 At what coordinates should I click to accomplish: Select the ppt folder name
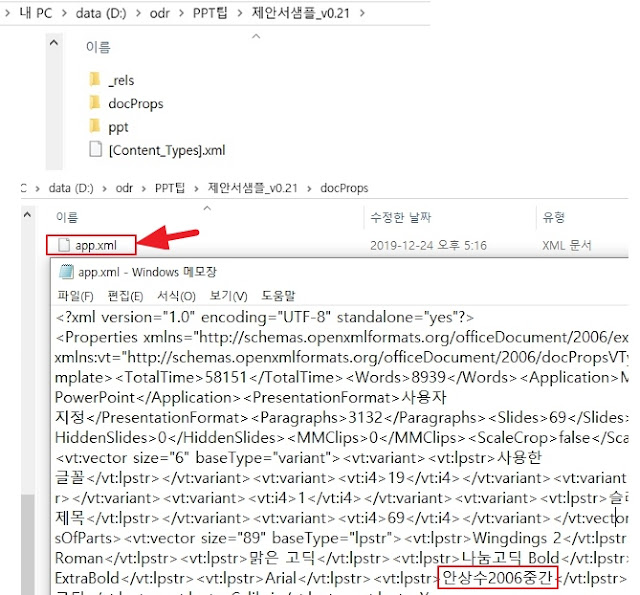[118, 127]
